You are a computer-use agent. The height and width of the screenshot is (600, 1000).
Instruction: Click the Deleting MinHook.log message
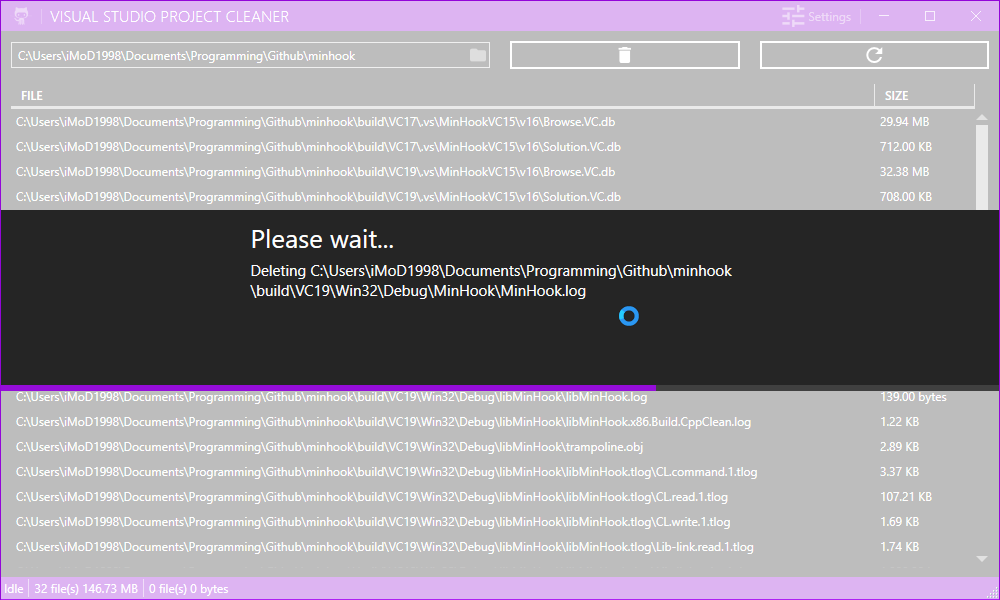coord(491,281)
